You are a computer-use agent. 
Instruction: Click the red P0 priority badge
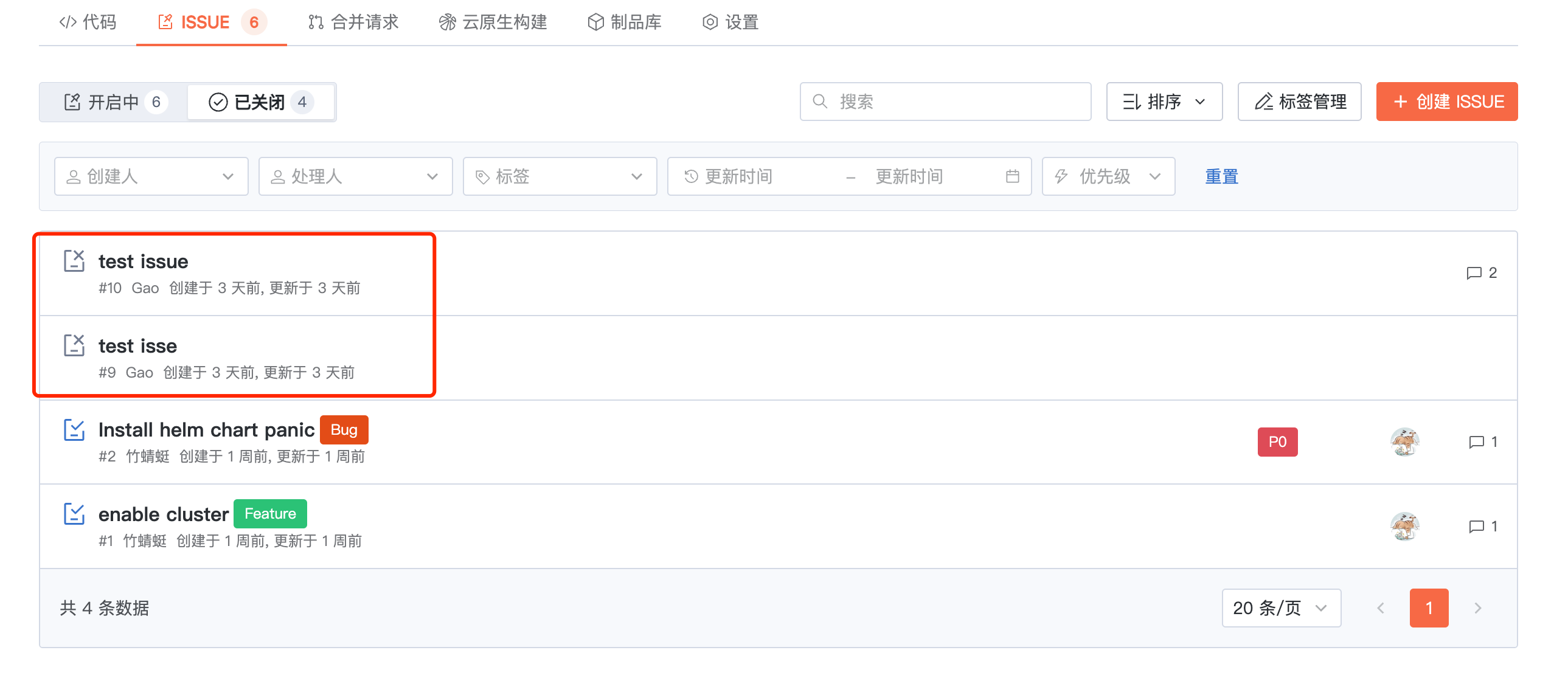pos(1277,441)
